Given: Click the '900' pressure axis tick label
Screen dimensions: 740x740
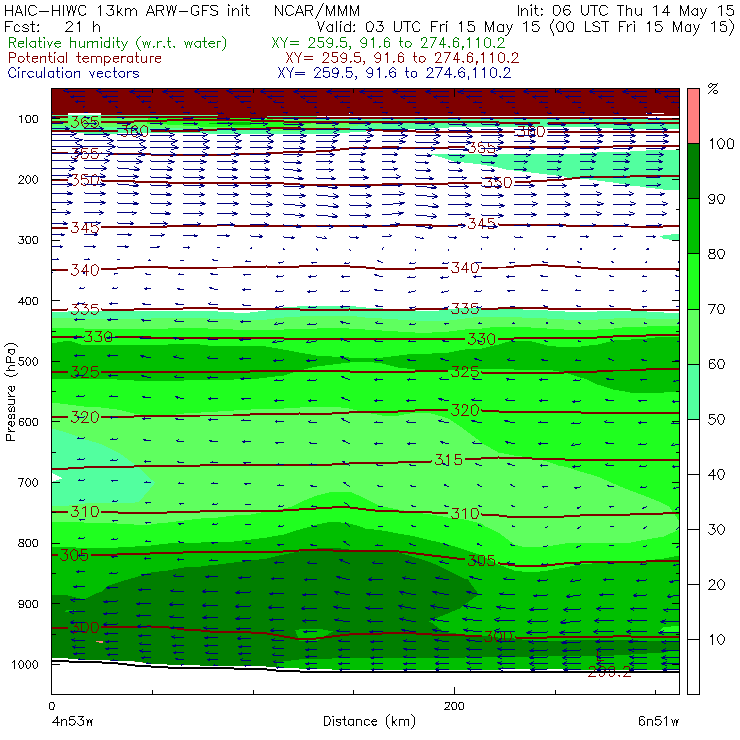Looking at the screenshot, I should point(28,604).
